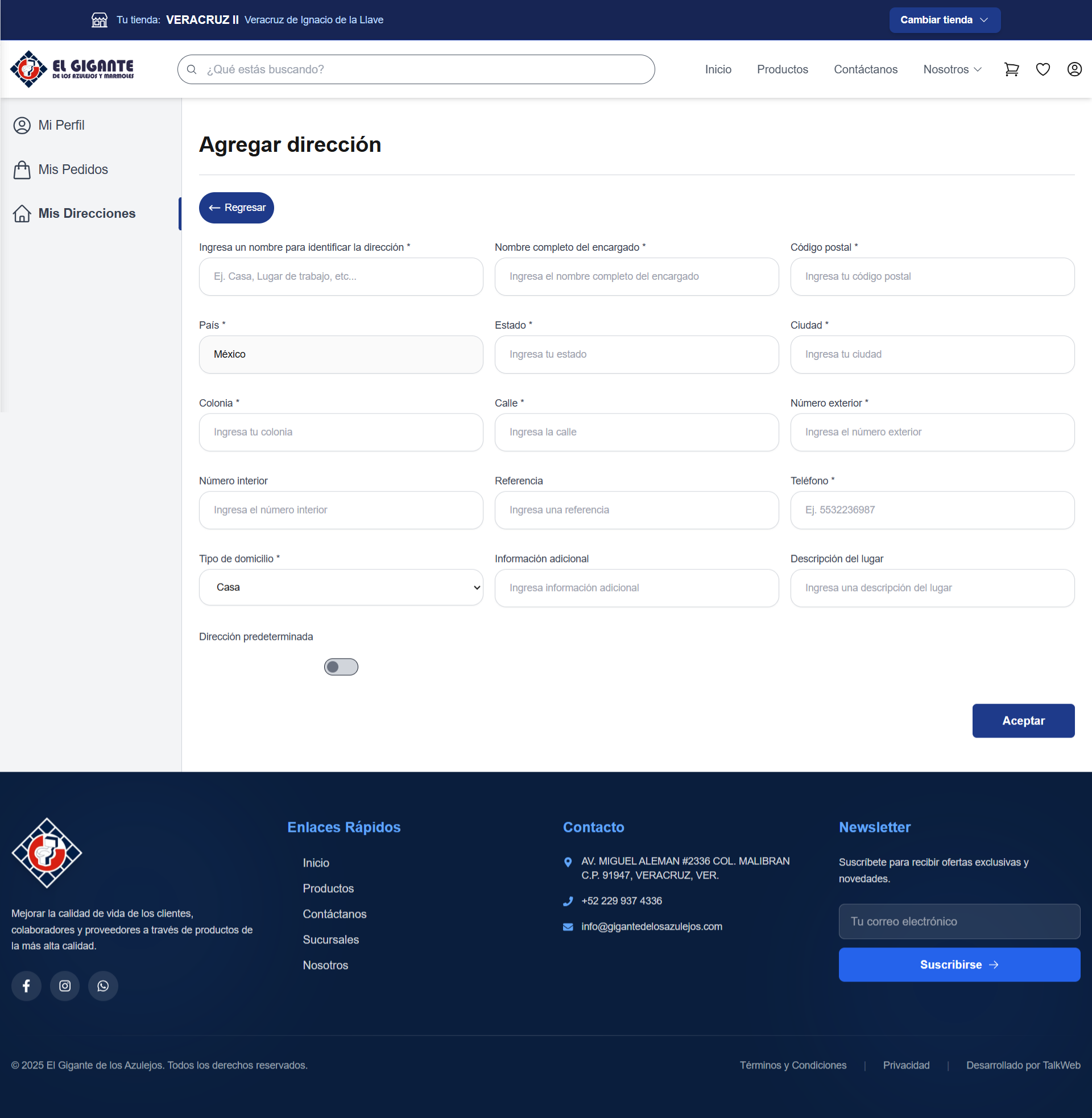Open Términos y Condiciones link
This screenshot has width=1092, height=1118.
tap(793, 1065)
